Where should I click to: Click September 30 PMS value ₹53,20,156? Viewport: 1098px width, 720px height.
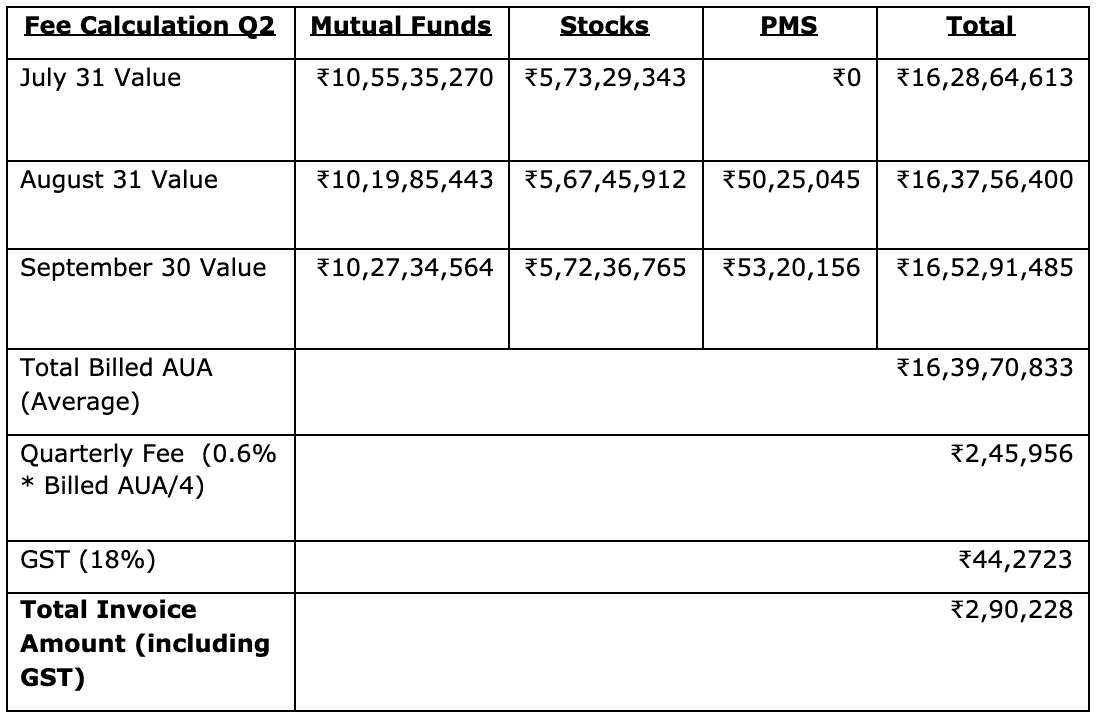point(790,268)
